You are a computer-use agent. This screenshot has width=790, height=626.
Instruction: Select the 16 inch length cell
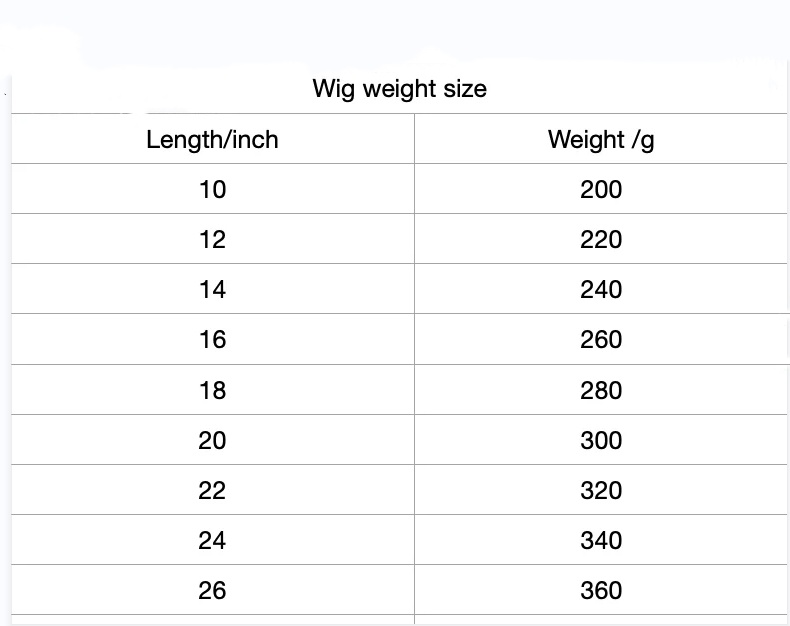pyautogui.click(x=212, y=340)
